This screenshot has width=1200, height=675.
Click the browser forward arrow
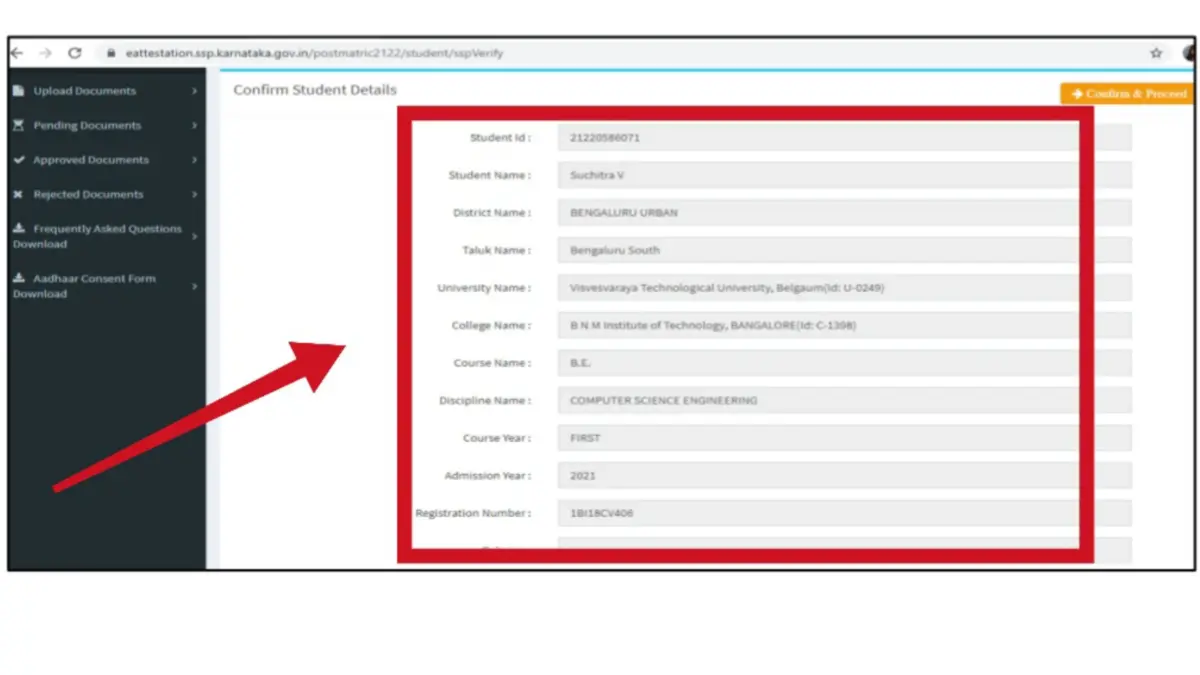45,53
